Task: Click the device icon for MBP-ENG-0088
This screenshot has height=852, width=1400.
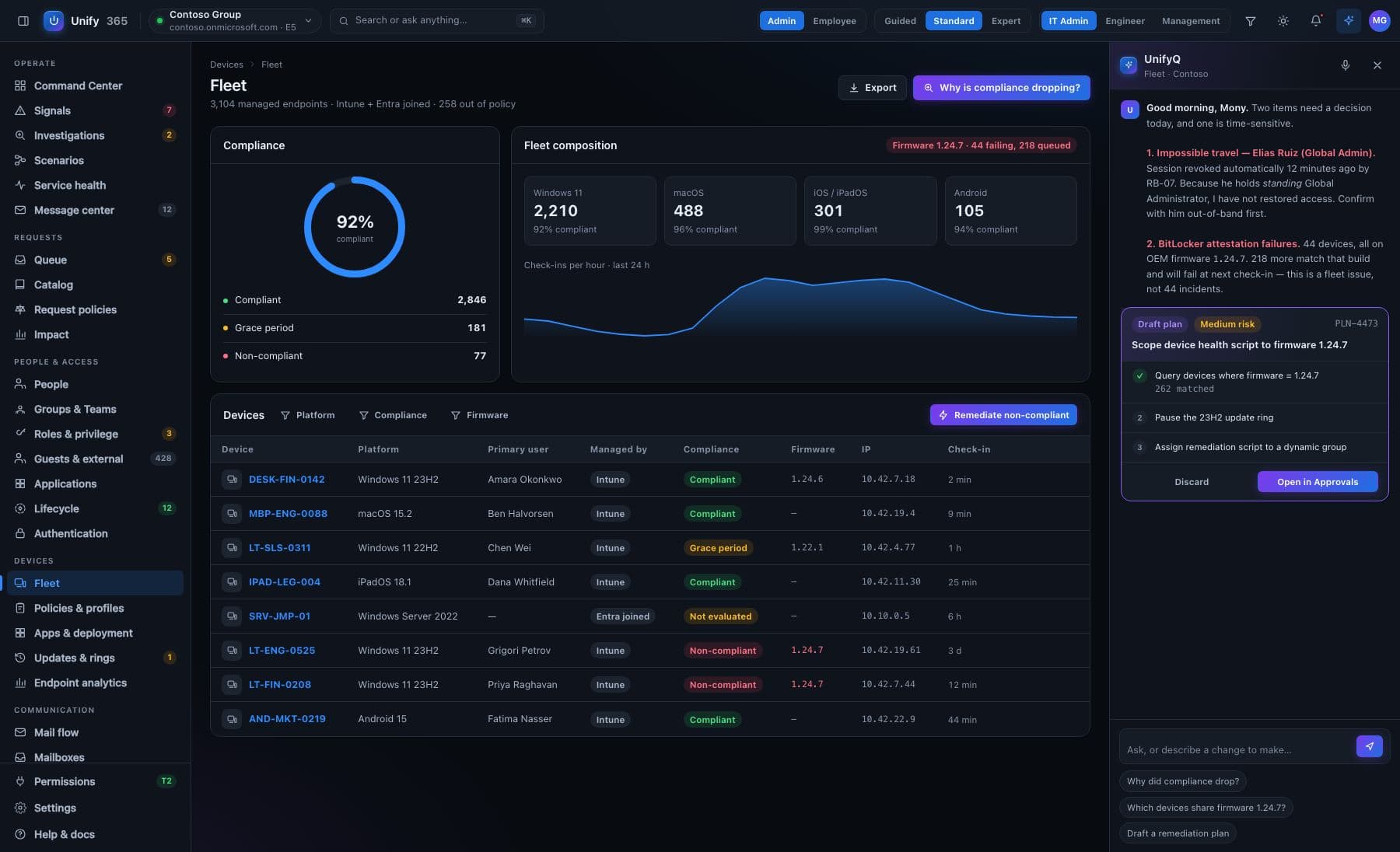Action: [x=232, y=514]
